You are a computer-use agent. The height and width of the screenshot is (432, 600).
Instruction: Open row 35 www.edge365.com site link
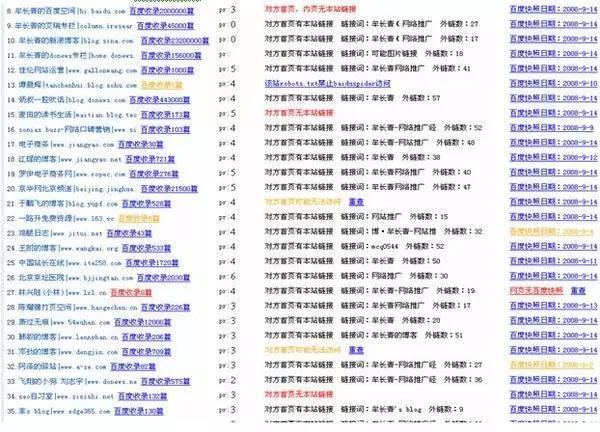click(x=64, y=411)
